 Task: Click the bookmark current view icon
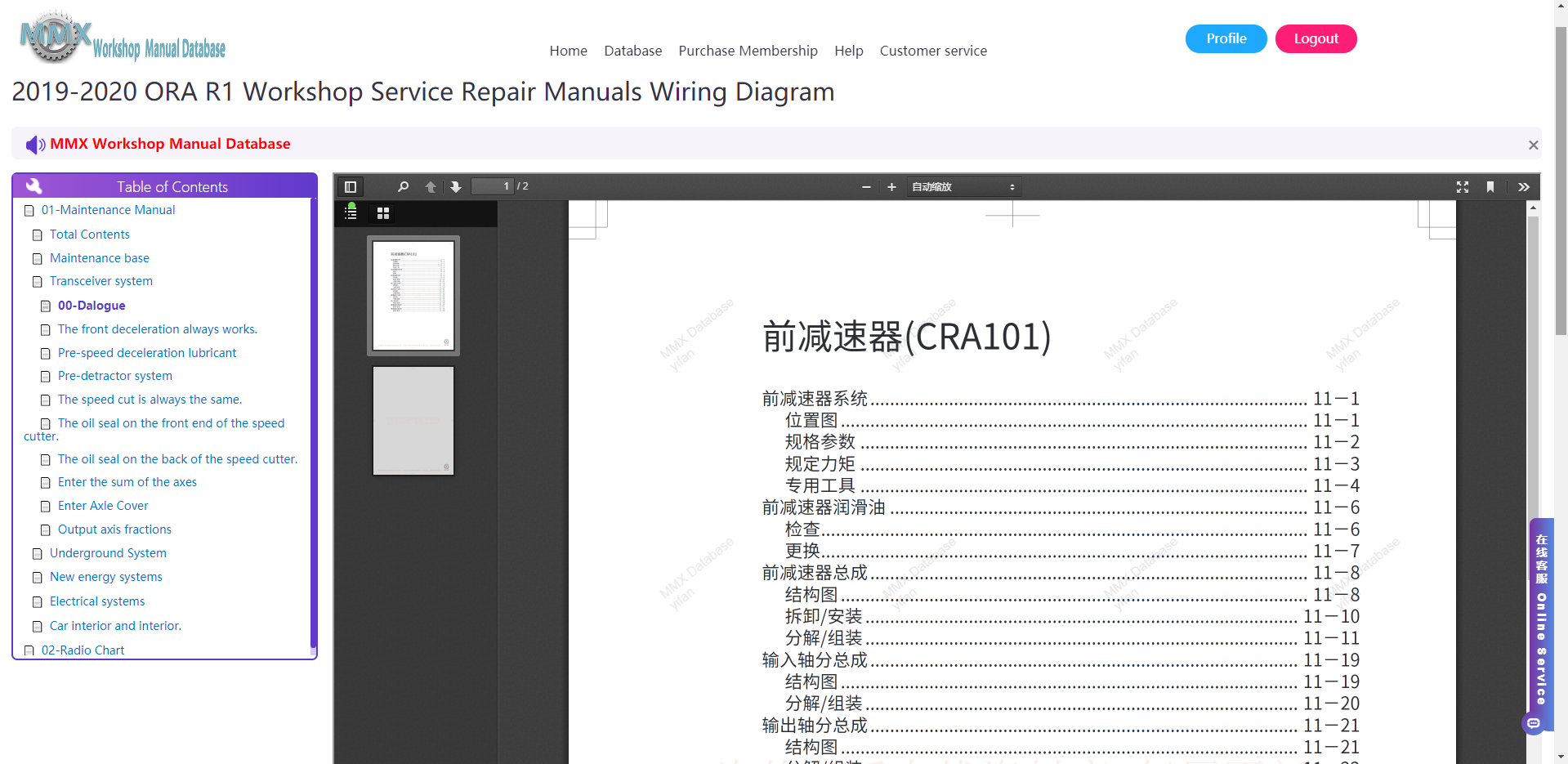(x=1490, y=187)
